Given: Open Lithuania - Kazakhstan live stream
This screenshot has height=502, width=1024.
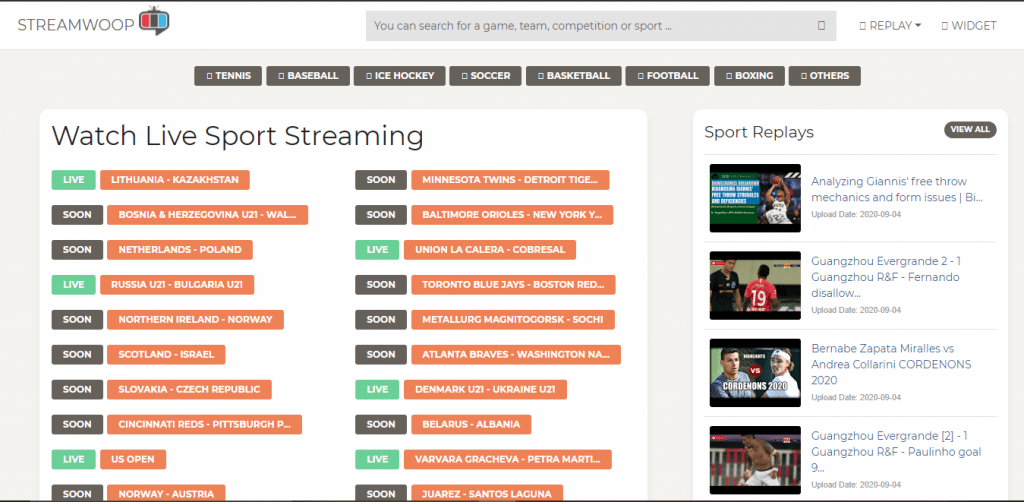Looking at the screenshot, I should coord(174,180).
